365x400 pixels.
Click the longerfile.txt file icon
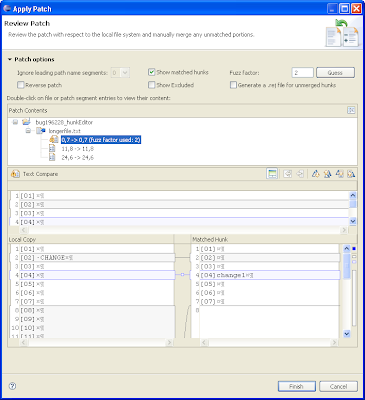point(41,131)
